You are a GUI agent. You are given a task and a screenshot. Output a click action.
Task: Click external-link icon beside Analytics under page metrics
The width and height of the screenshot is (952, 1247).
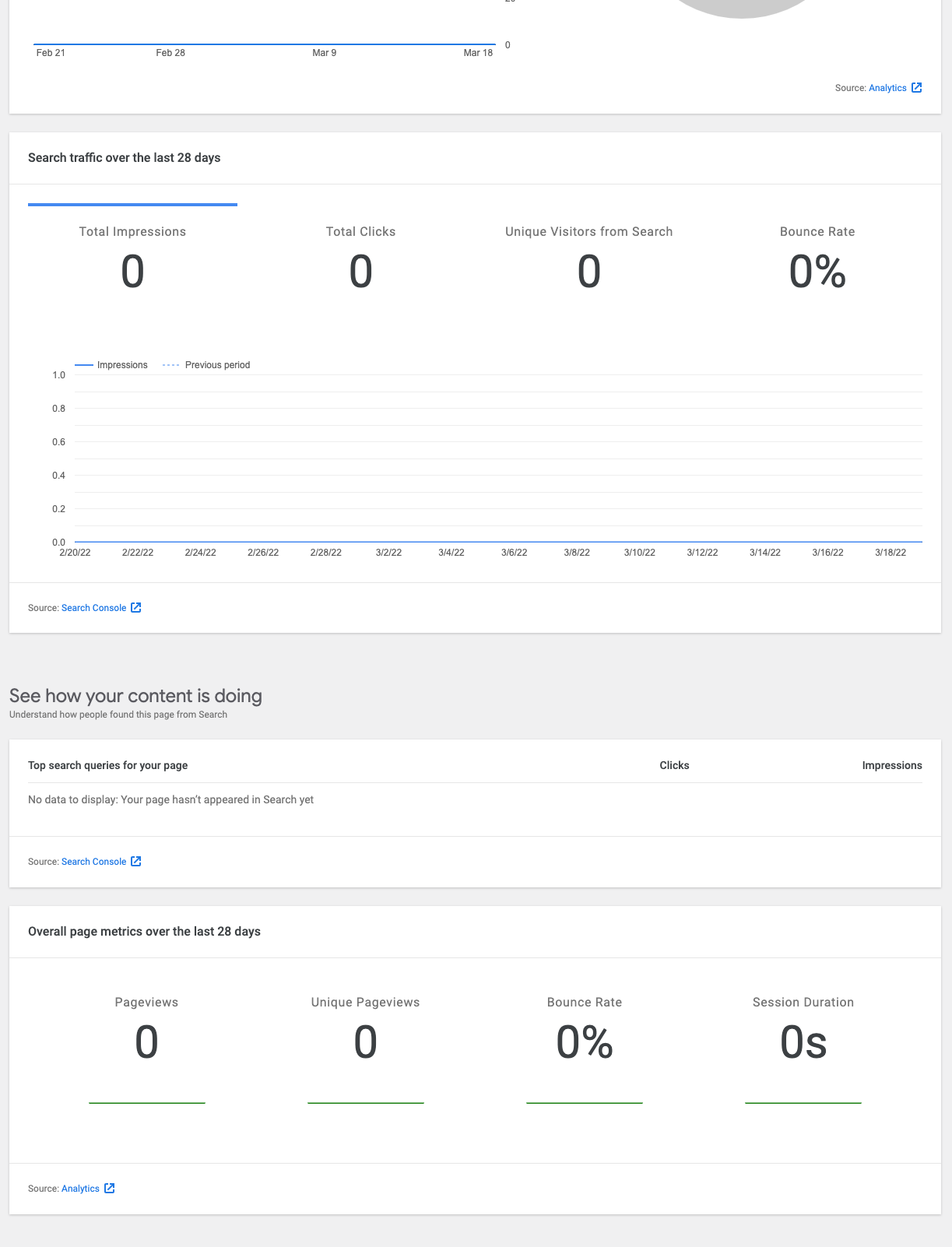[x=110, y=1188]
